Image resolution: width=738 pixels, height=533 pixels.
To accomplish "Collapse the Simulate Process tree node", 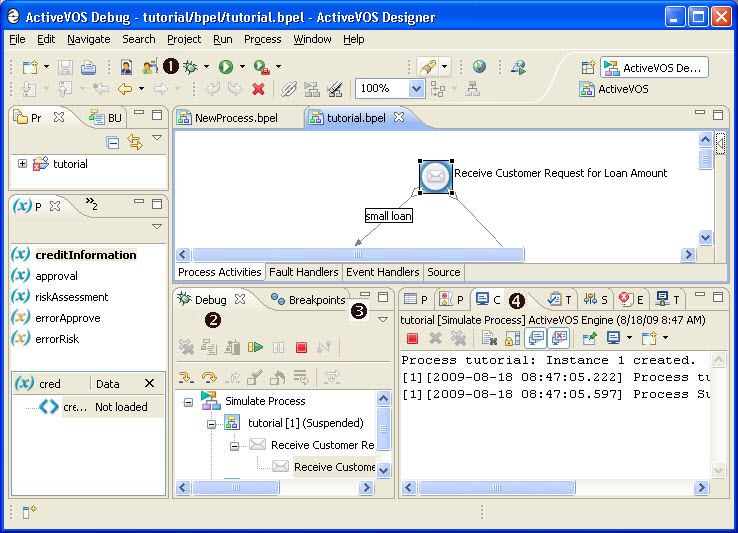I will pos(188,402).
